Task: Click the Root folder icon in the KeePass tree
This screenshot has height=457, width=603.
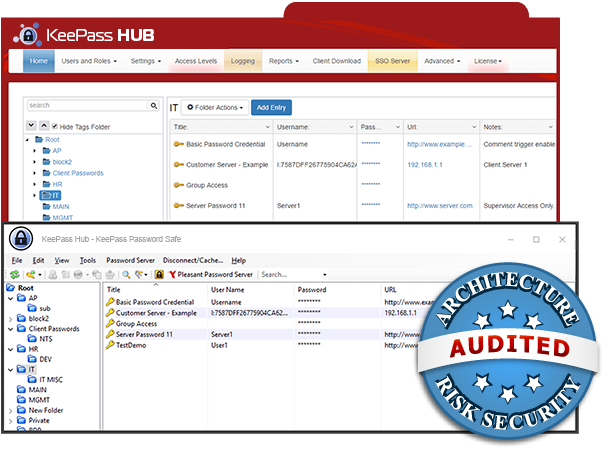Action: tap(10, 288)
